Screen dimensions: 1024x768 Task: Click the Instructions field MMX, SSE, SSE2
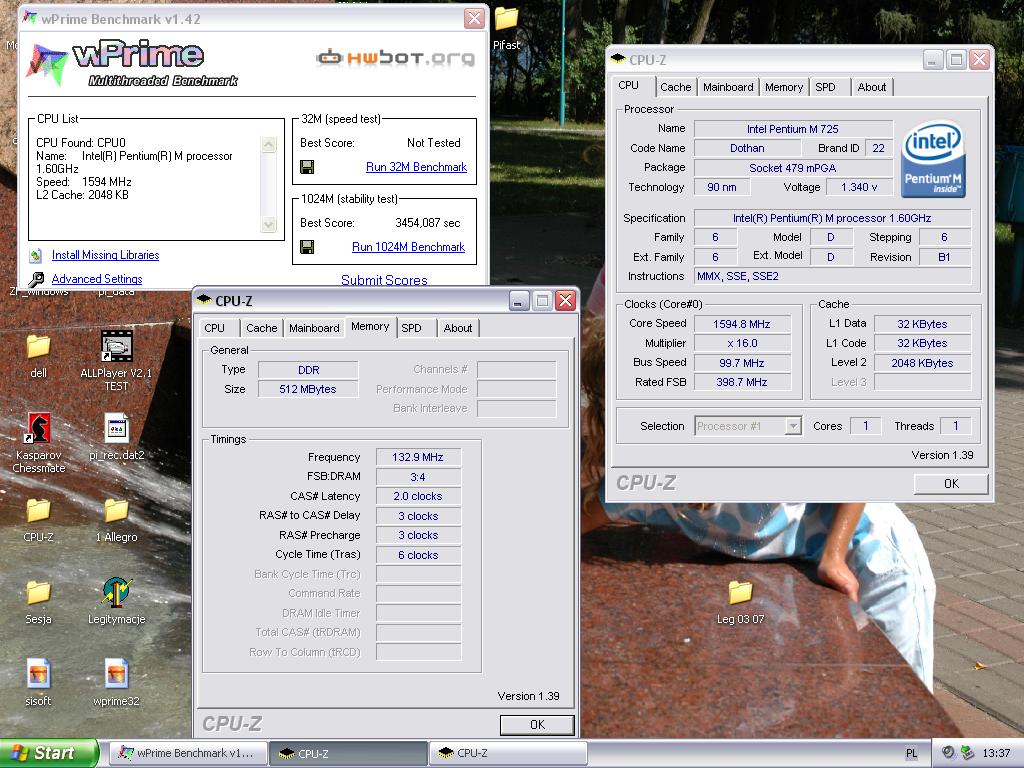coord(831,276)
